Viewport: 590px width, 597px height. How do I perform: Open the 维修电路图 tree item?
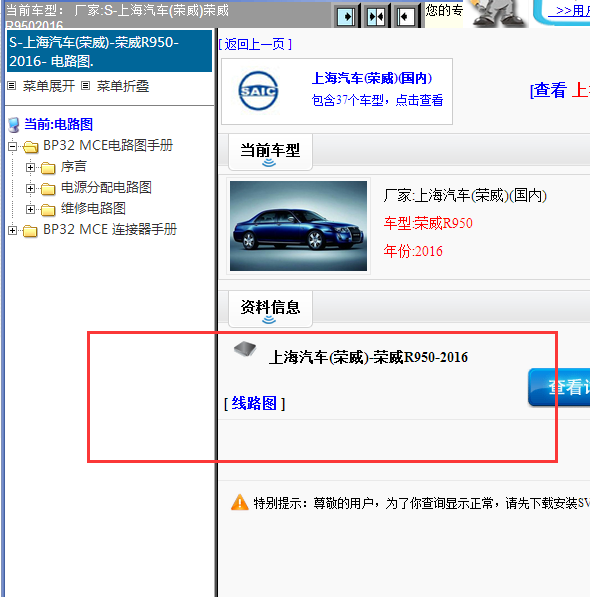click(x=93, y=209)
